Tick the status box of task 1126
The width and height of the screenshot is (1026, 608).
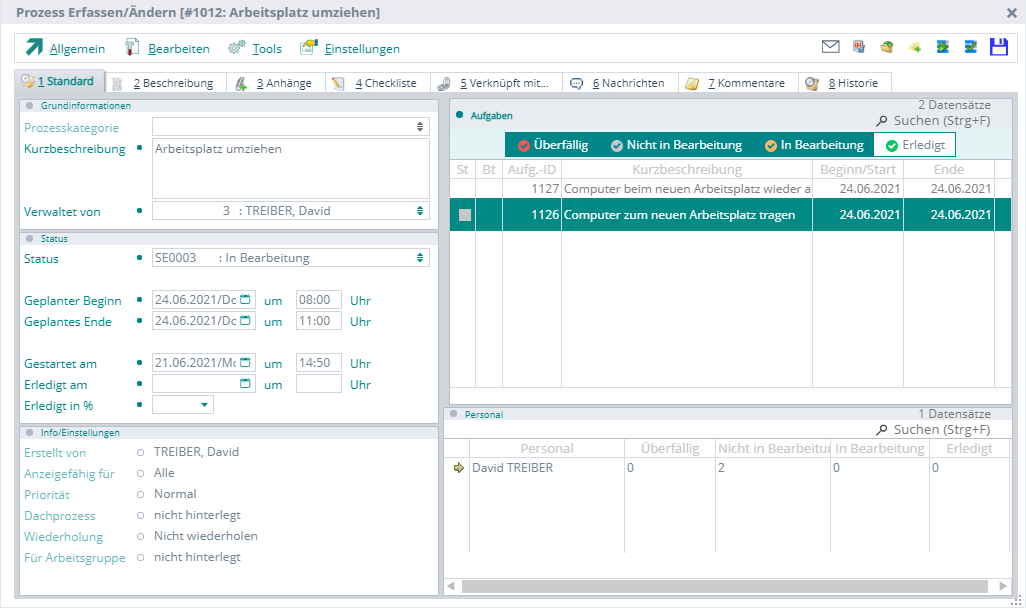point(464,215)
